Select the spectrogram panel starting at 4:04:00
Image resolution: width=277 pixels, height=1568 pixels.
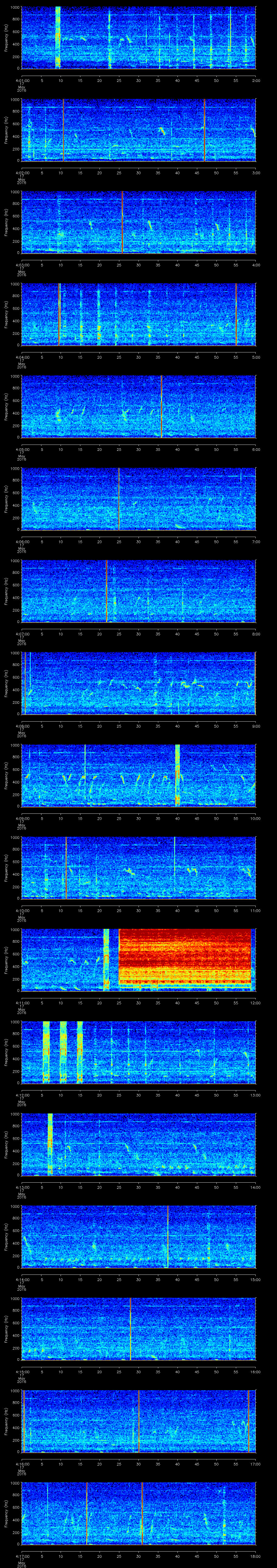(x=139, y=314)
